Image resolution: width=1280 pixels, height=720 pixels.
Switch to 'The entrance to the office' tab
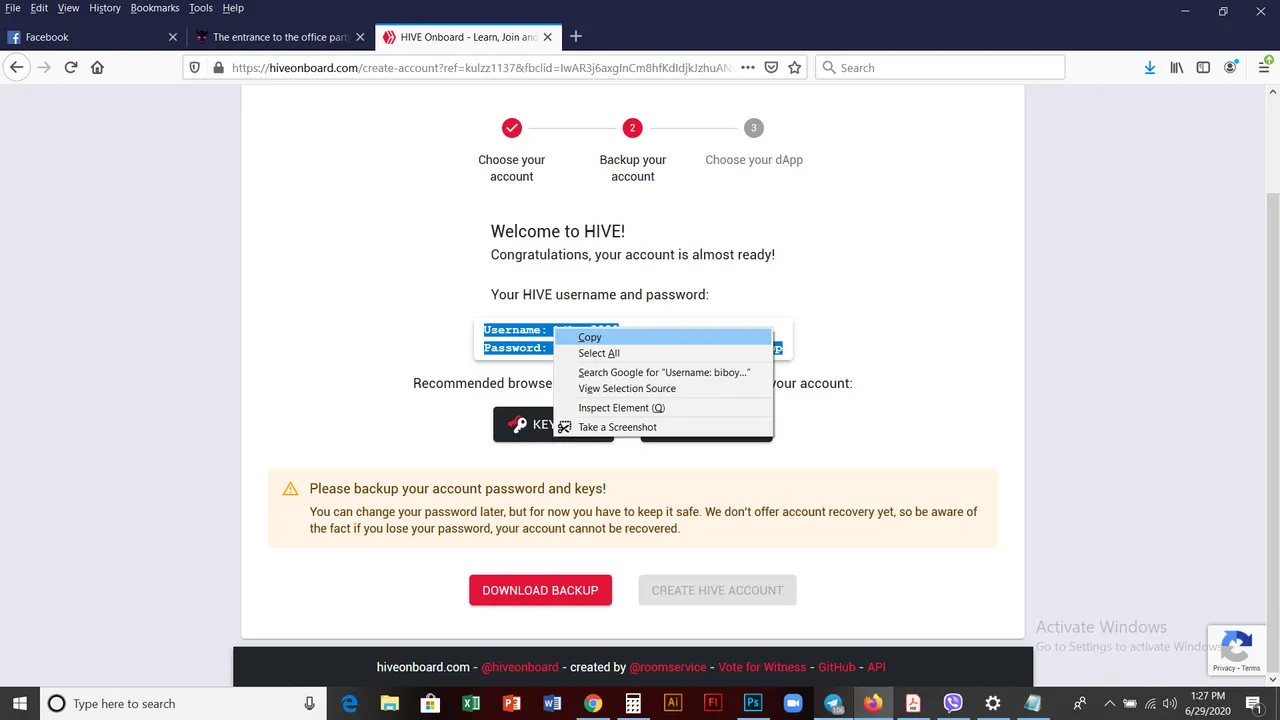point(281,37)
